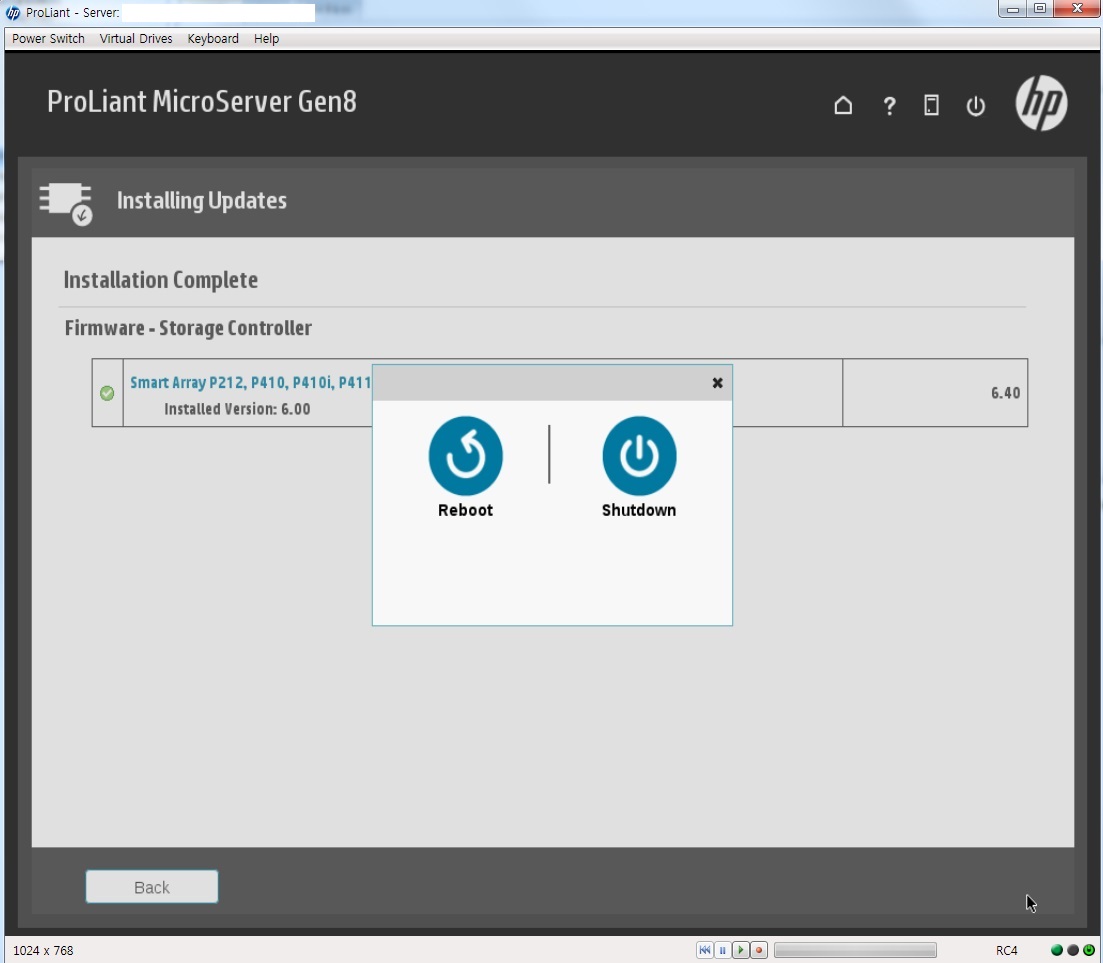Click the playback progress bar in status bar
The width and height of the screenshot is (1103, 963).
click(x=855, y=950)
